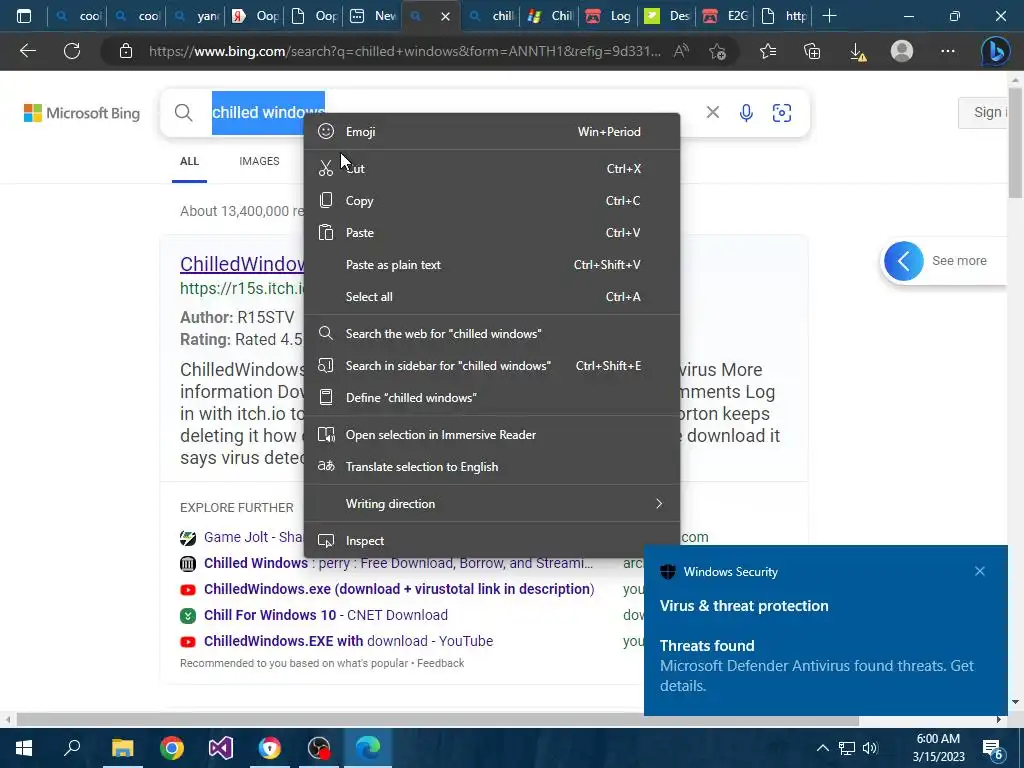Viewport: 1024px width, 768px height.
Task: Open Game Jolt explore further link
Action: click(x=253, y=537)
